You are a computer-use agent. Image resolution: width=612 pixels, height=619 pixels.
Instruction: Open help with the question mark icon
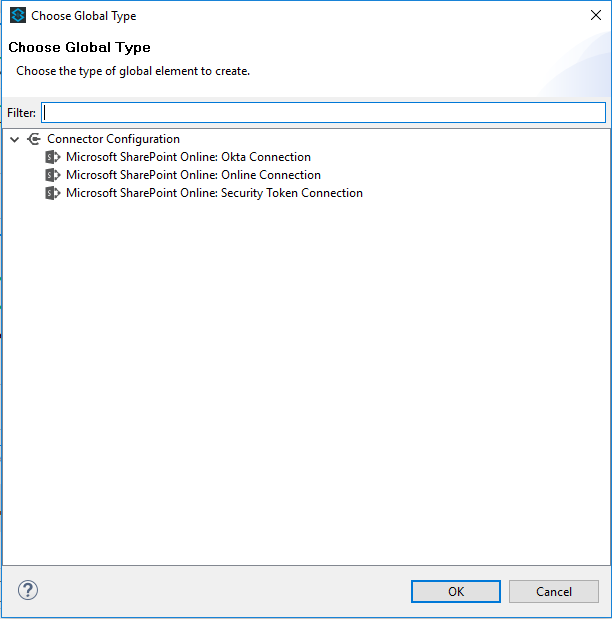(x=28, y=590)
